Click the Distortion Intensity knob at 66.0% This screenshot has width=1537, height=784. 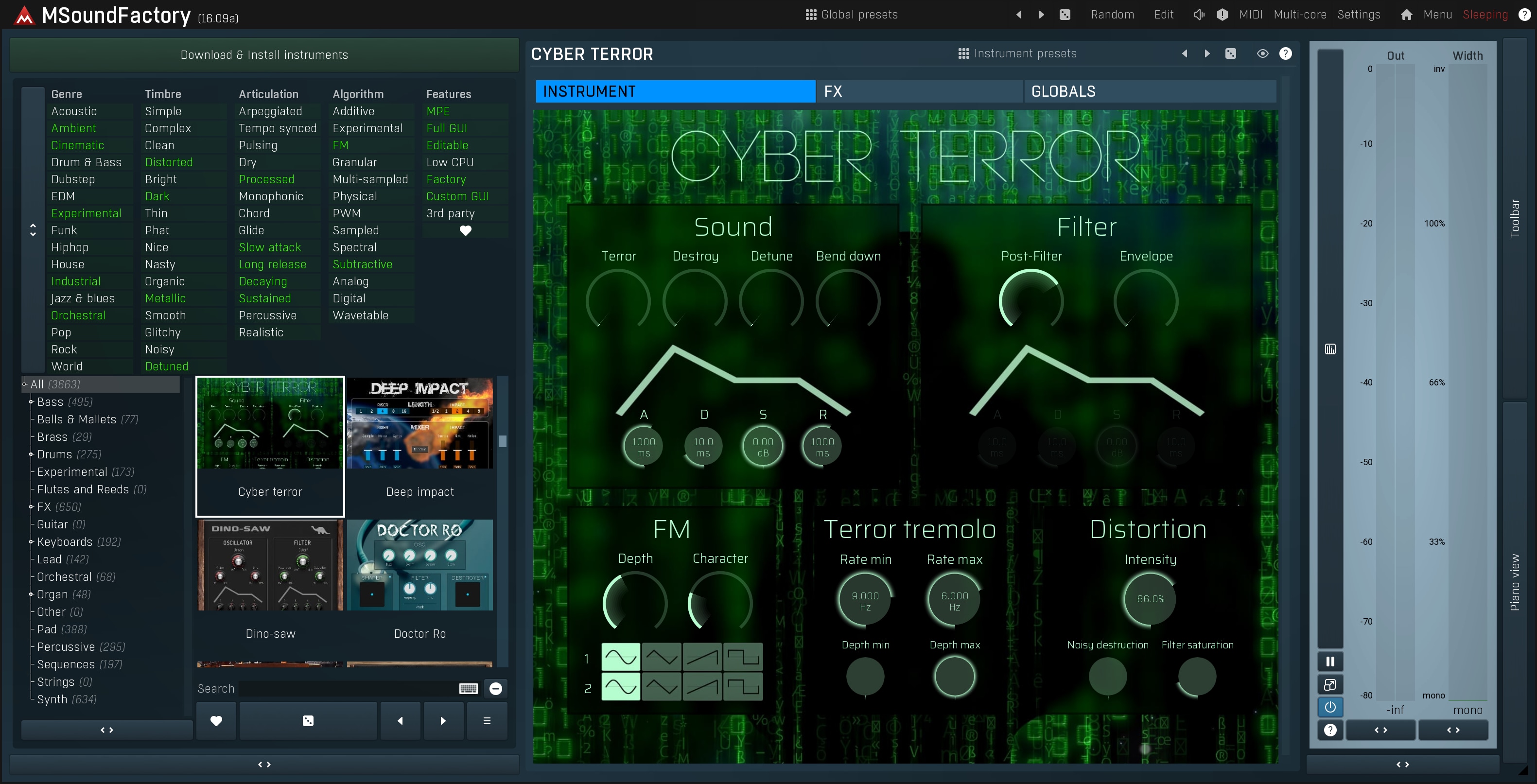[1150, 598]
